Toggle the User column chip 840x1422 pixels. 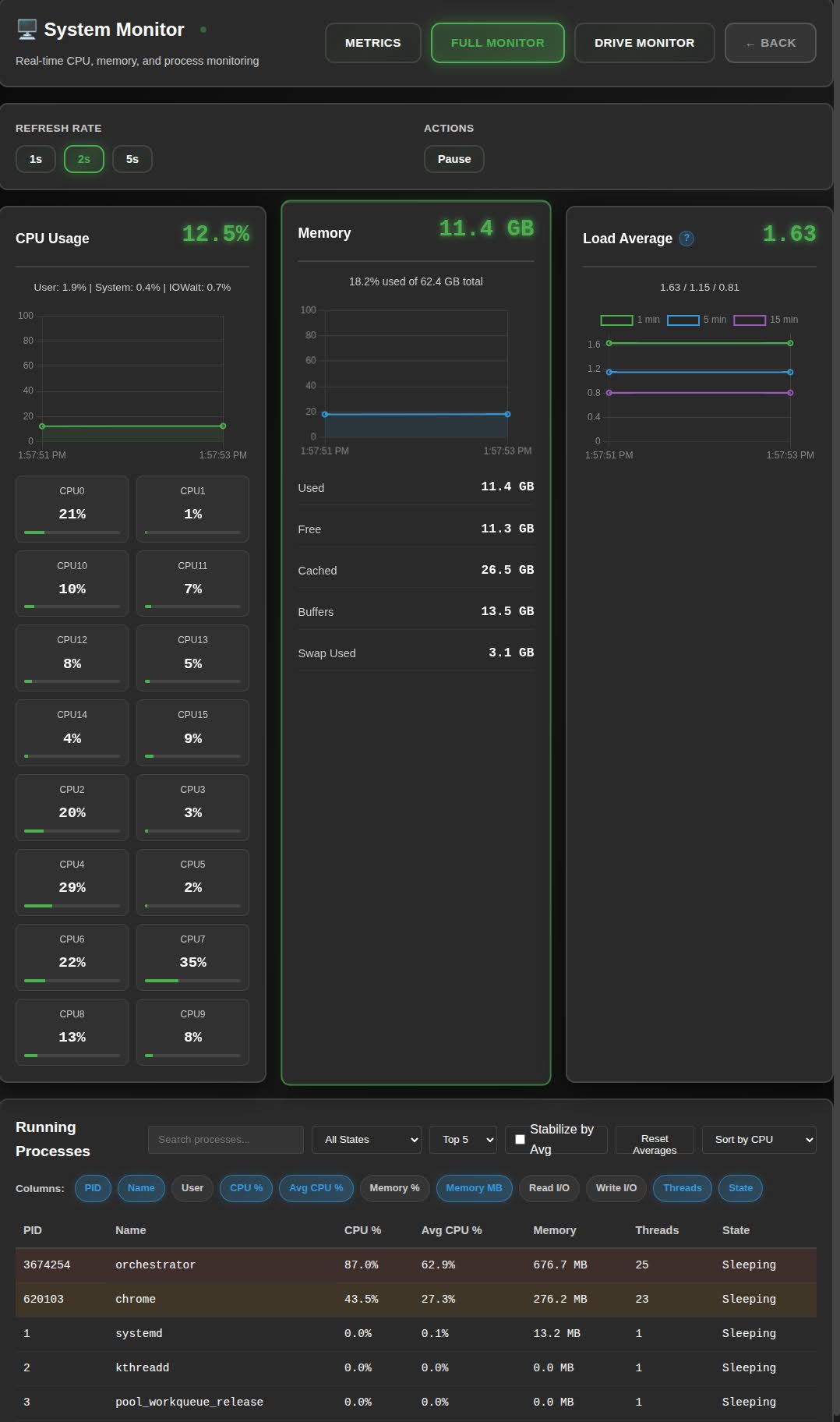[192, 1188]
